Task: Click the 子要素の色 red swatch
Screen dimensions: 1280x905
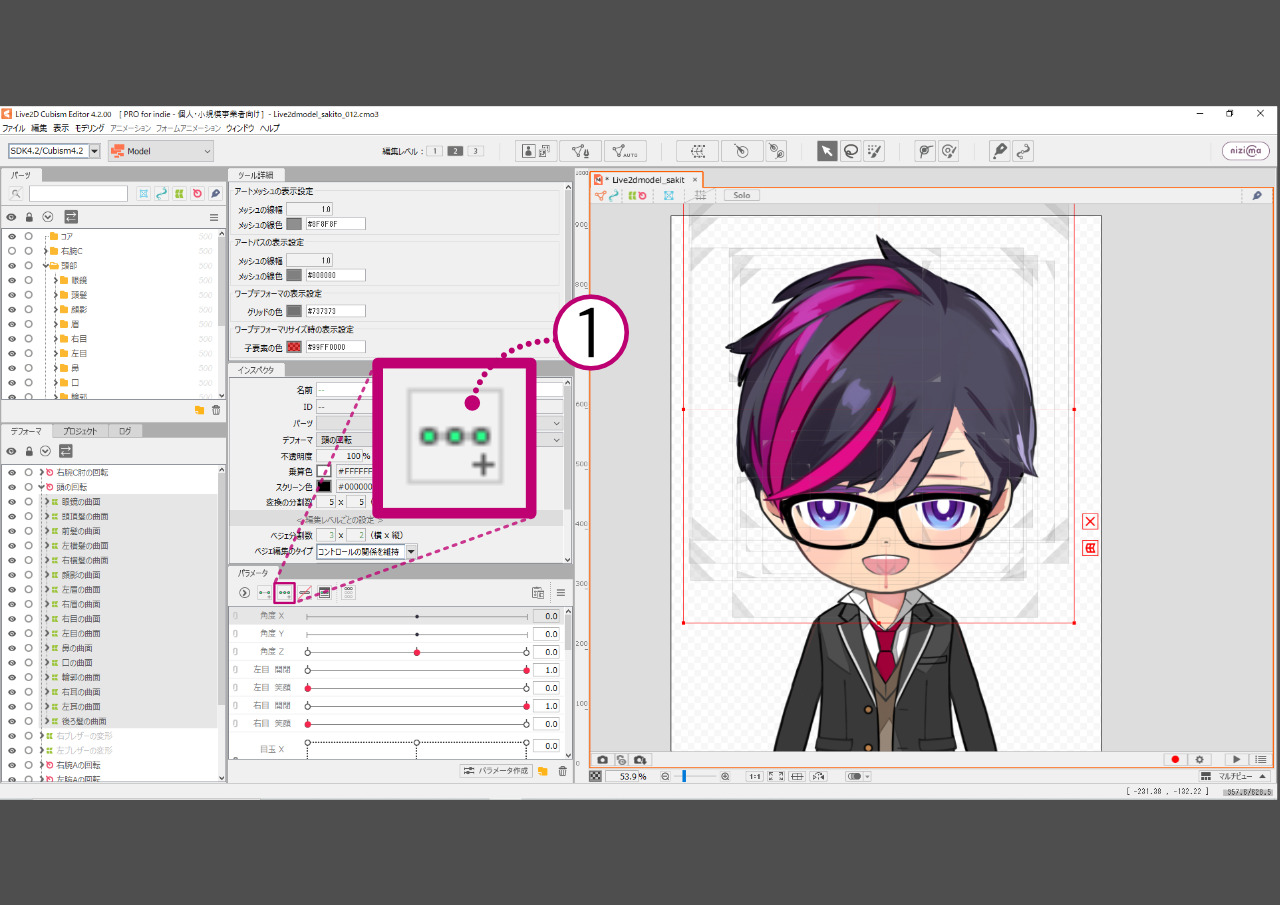Action: coord(294,347)
